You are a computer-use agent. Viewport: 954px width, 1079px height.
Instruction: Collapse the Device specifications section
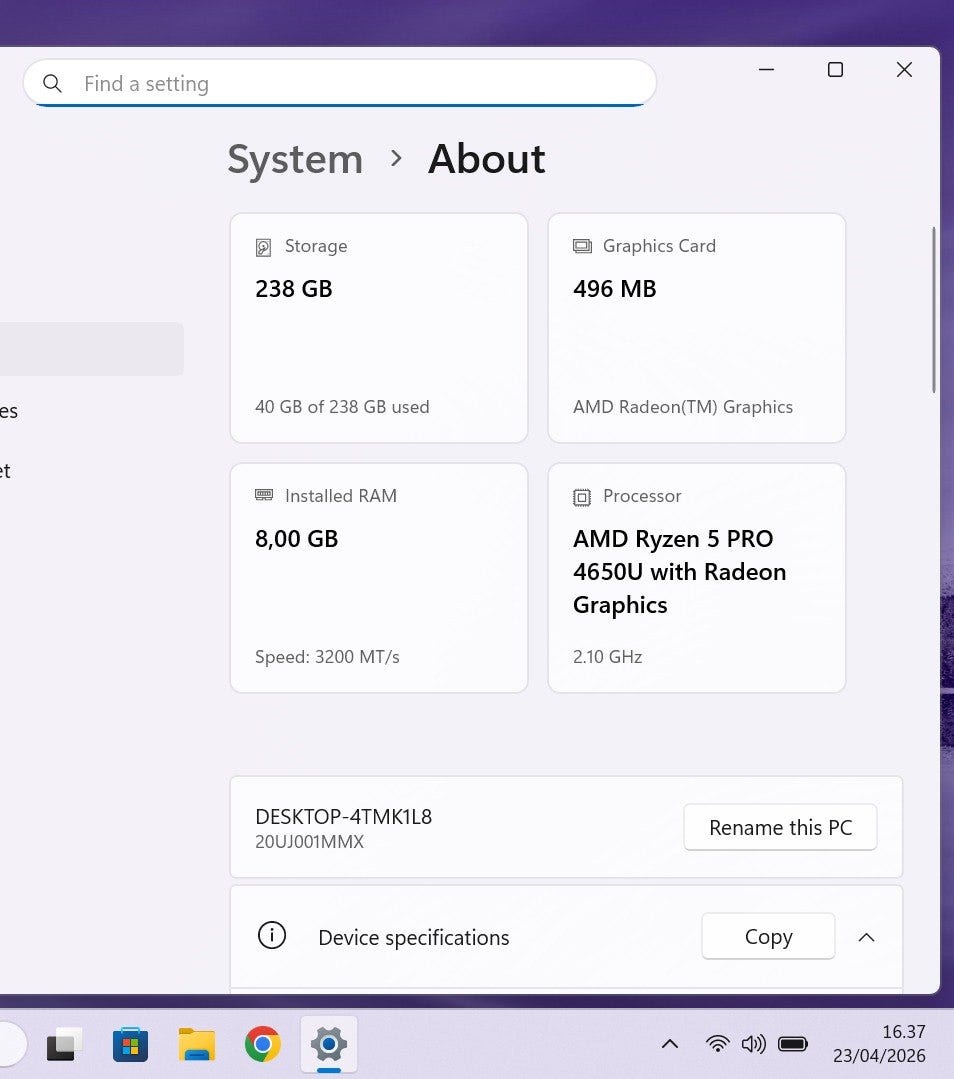click(x=867, y=937)
